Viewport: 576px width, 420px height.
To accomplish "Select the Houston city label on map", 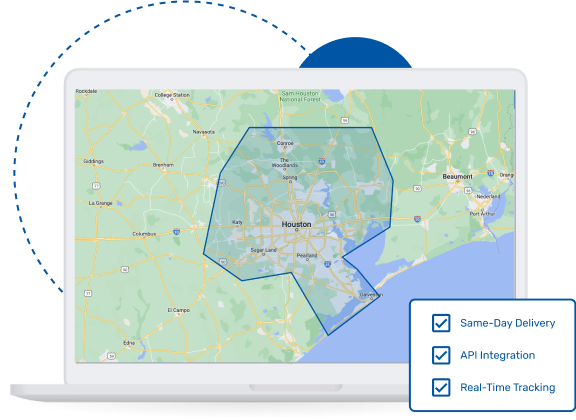I will click(296, 224).
